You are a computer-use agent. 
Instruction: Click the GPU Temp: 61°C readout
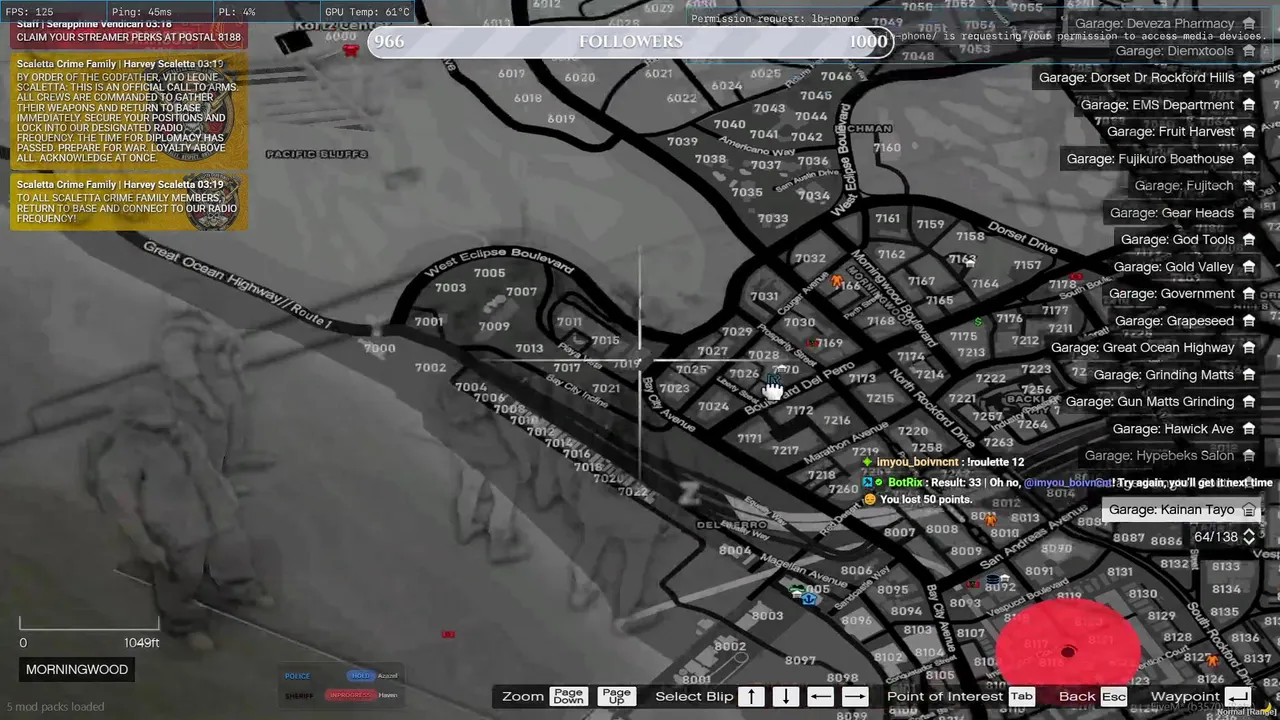click(367, 12)
